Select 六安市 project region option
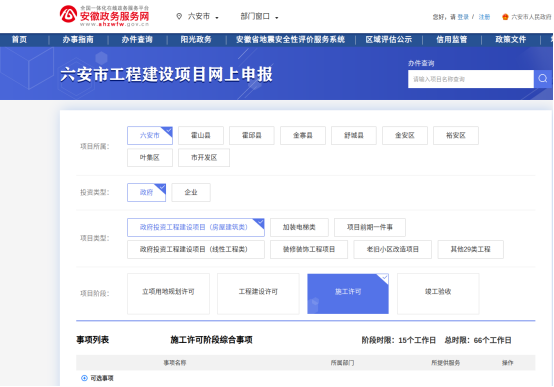 tap(150, 135)
